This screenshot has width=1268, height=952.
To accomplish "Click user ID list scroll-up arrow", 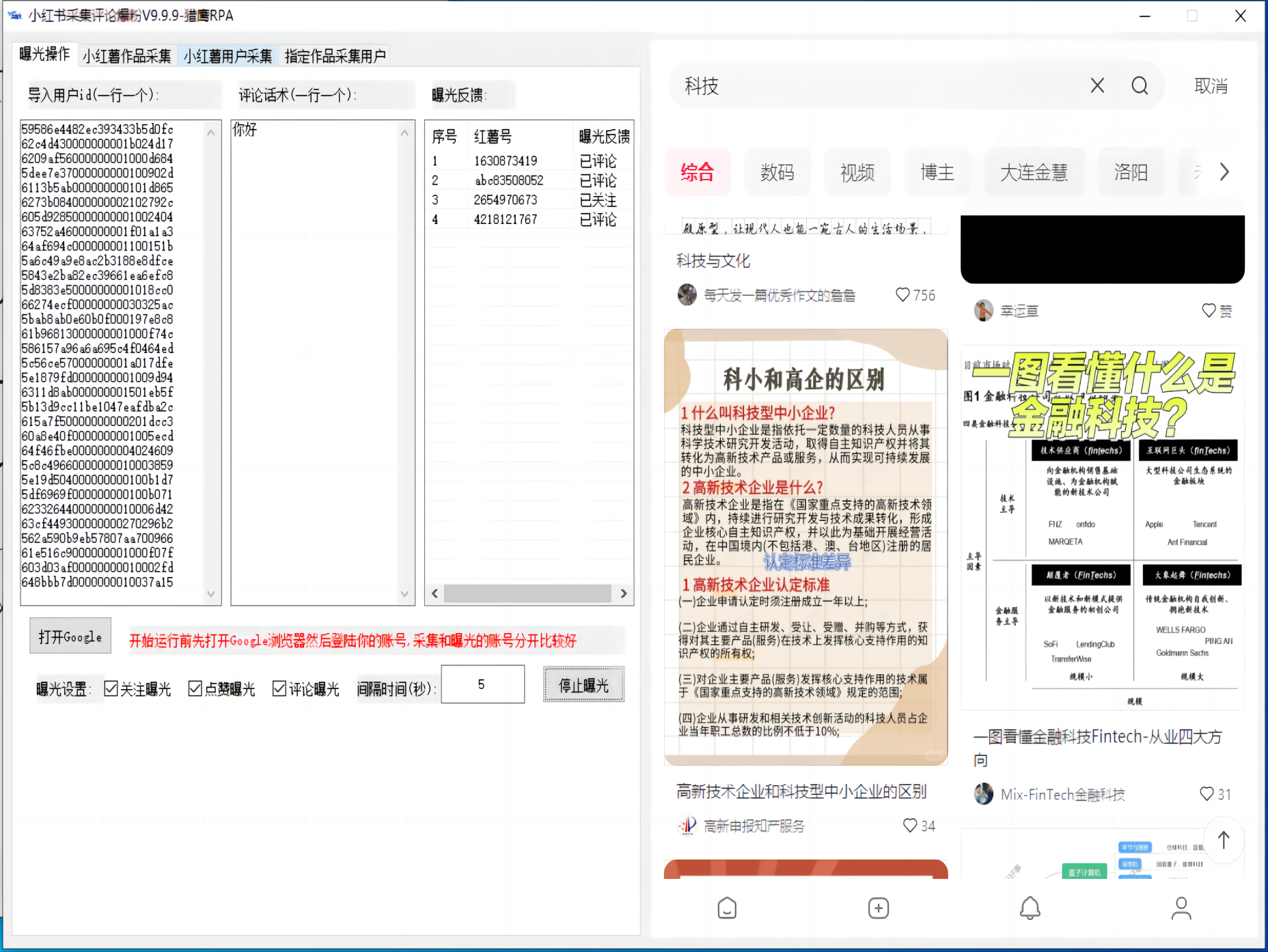I will [x=210, y=133].
